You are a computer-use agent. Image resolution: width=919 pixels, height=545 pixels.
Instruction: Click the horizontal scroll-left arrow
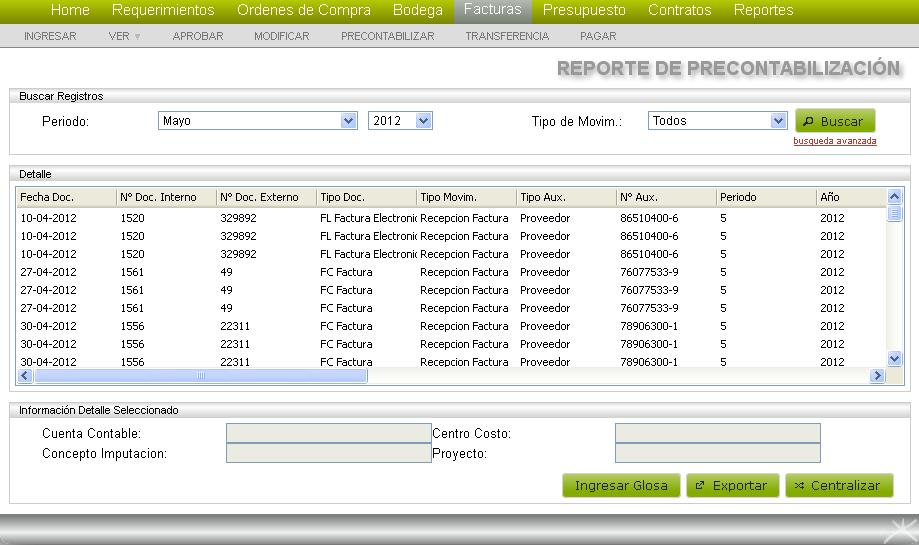click(x=25, y=376)
